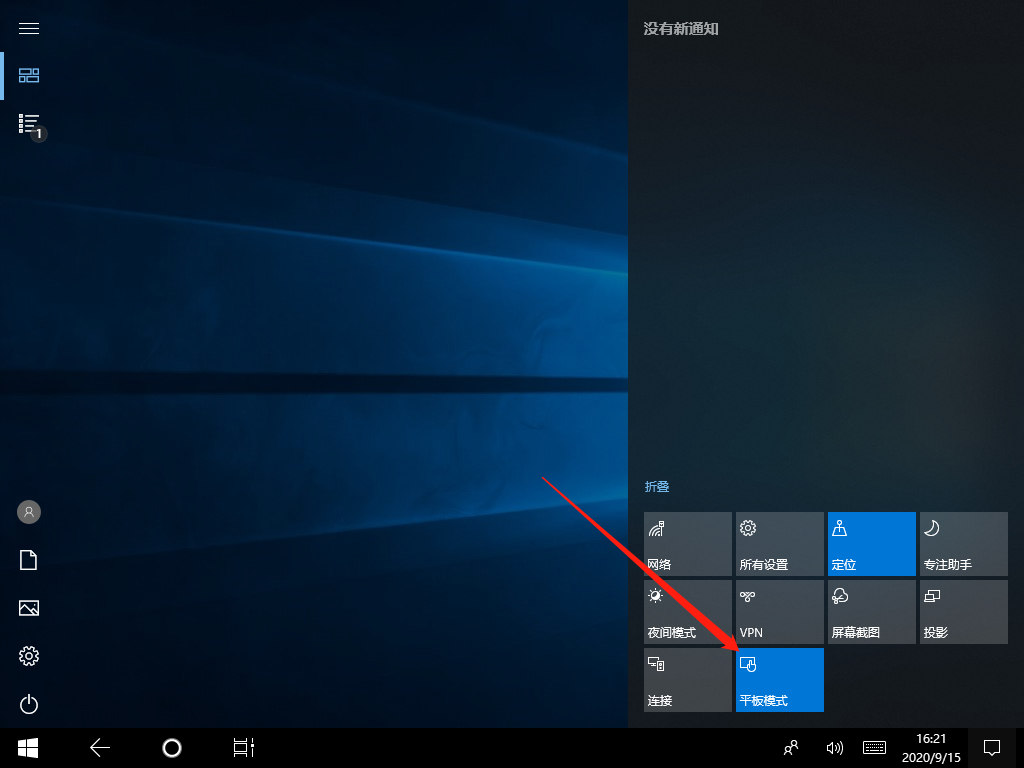Collapse quick actions with 折叠
The height and width of the screenshot is (768, 1024).
click(657, 487)
